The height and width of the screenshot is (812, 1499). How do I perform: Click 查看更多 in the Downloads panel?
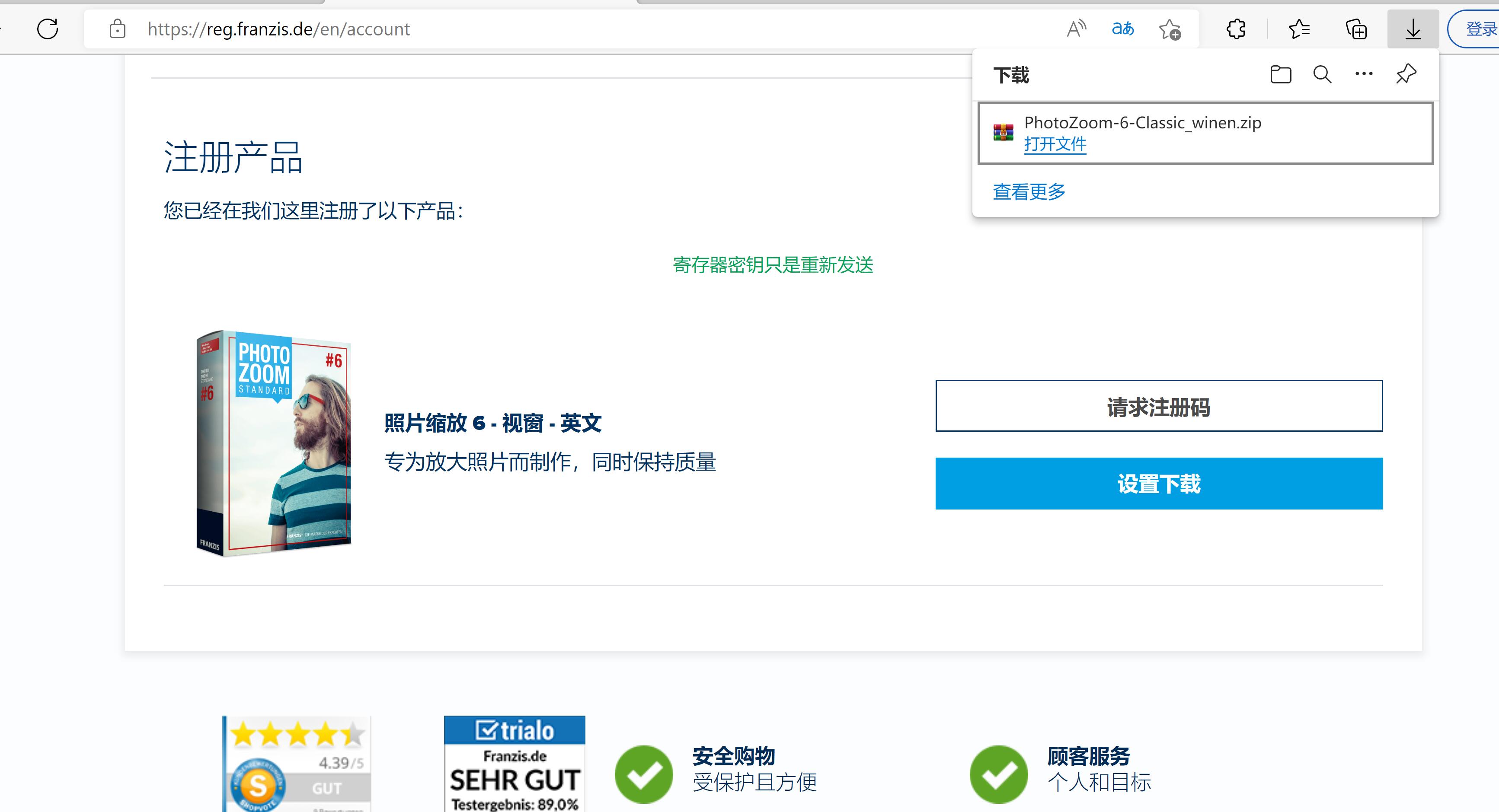pos(1029,191)
